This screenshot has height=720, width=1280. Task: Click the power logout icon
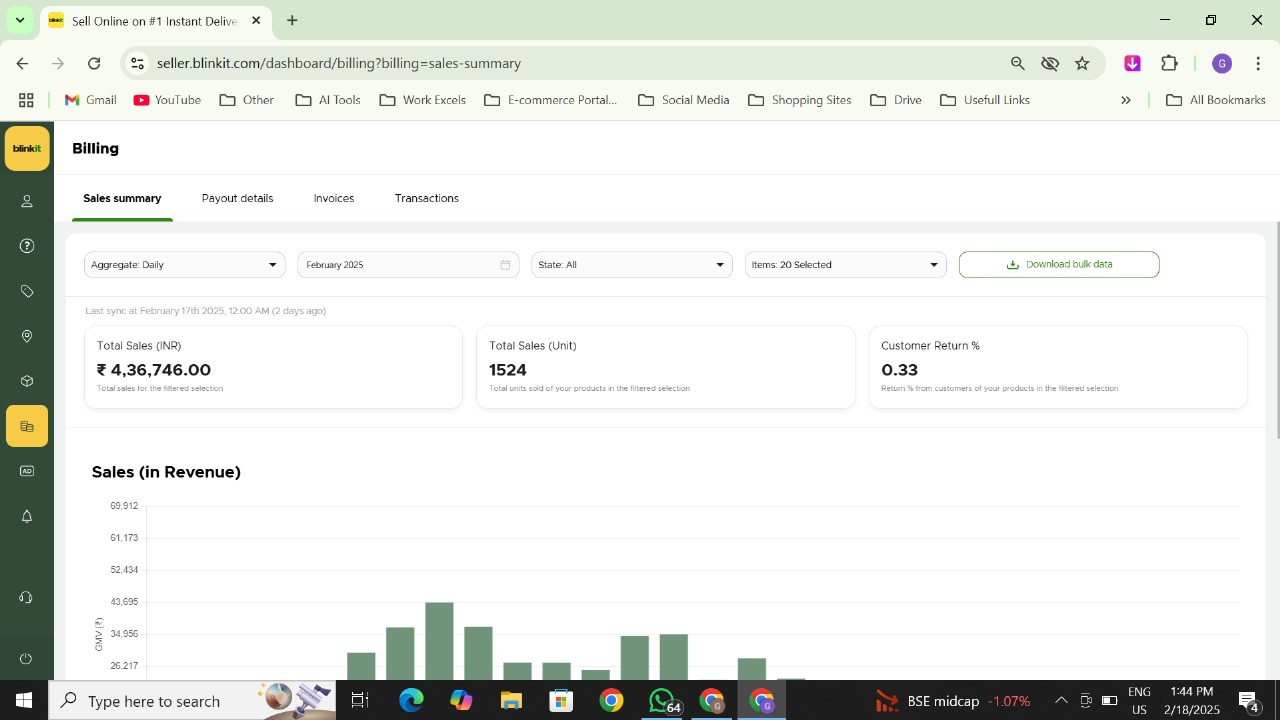[x=27, y=659]
